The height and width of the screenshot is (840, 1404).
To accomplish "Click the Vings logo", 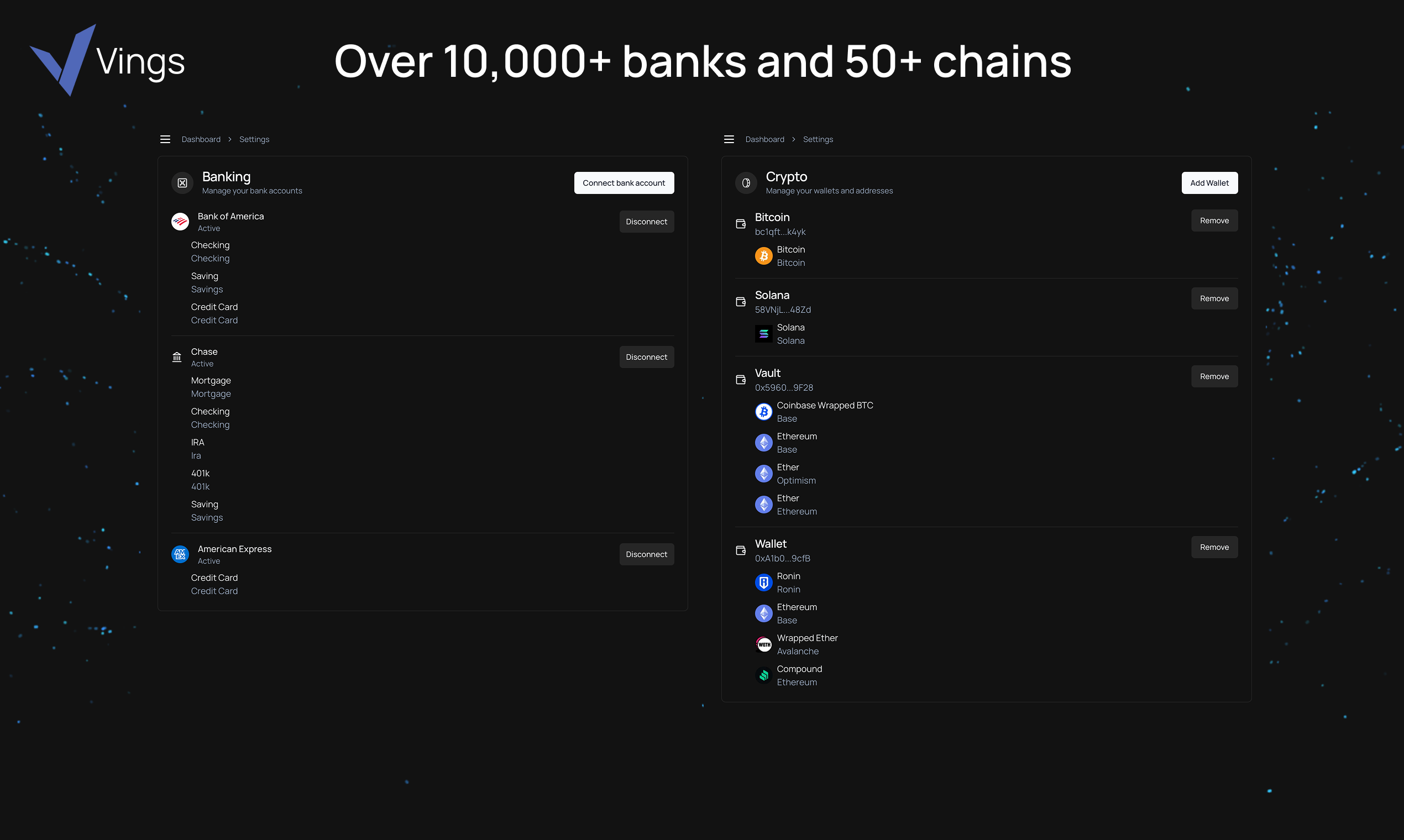I will (x=108, y=61).
